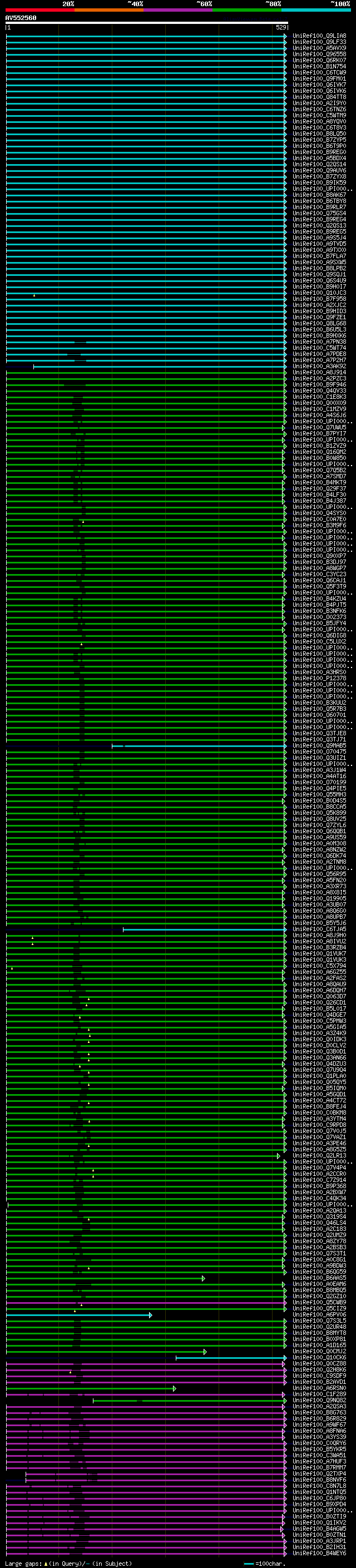Select the label UniRef100_Q2QS13
This screenshot has width=356, height=1568.
319,225
